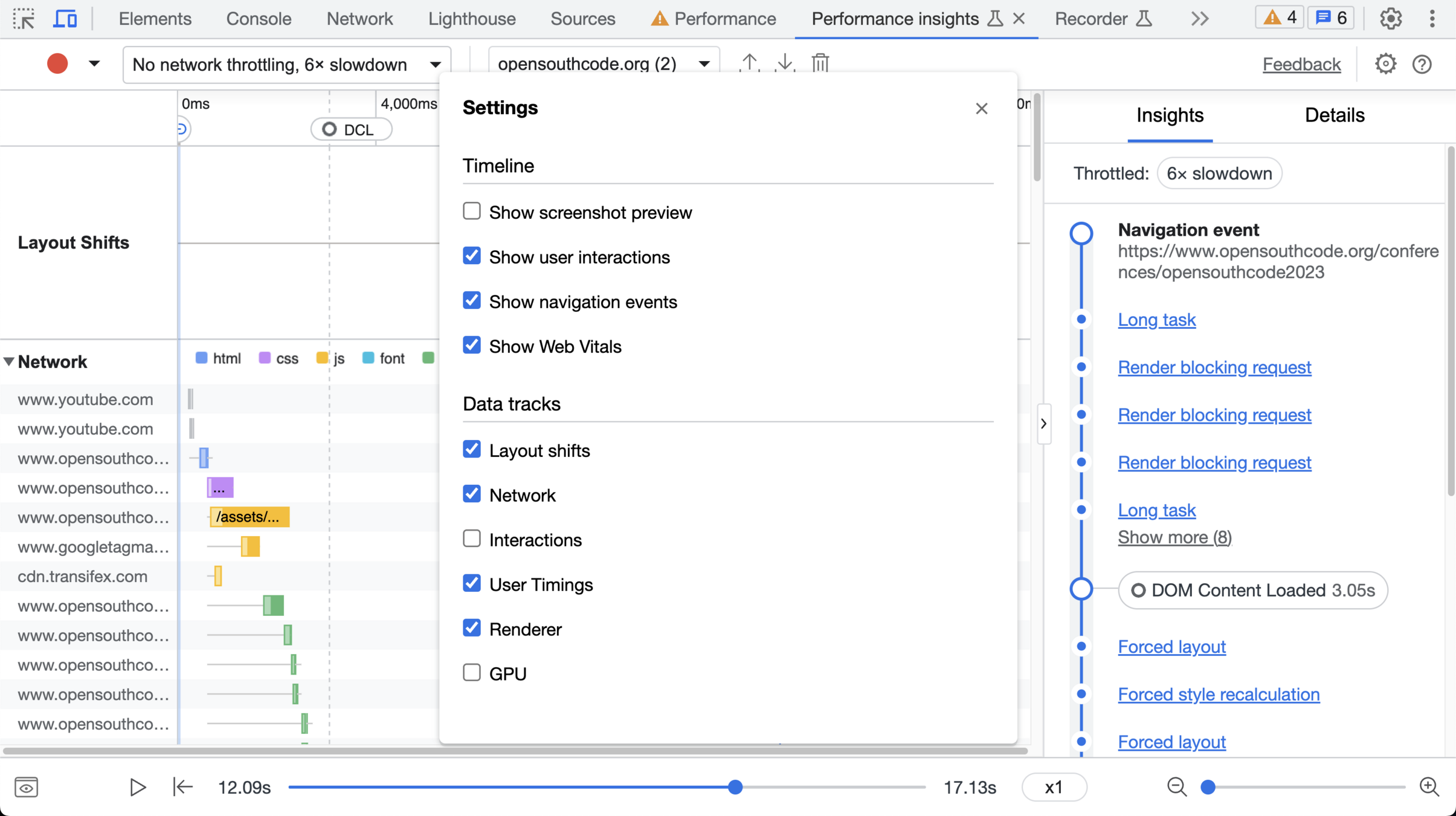Enable the GPU data track checkbox
The image size is (1456, 816).
point(471,673)
